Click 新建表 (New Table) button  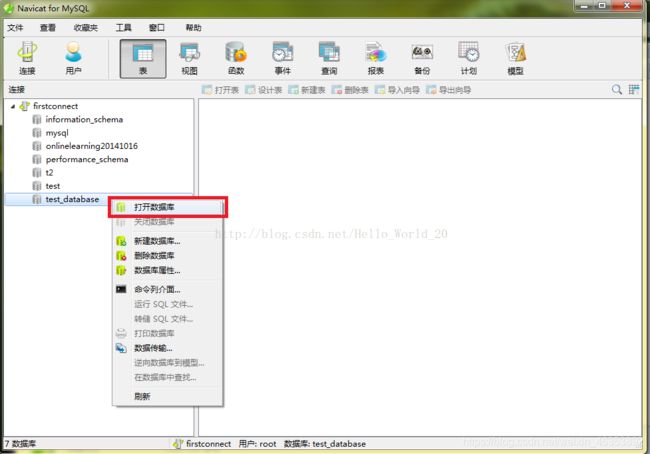[x=307, y=90]
